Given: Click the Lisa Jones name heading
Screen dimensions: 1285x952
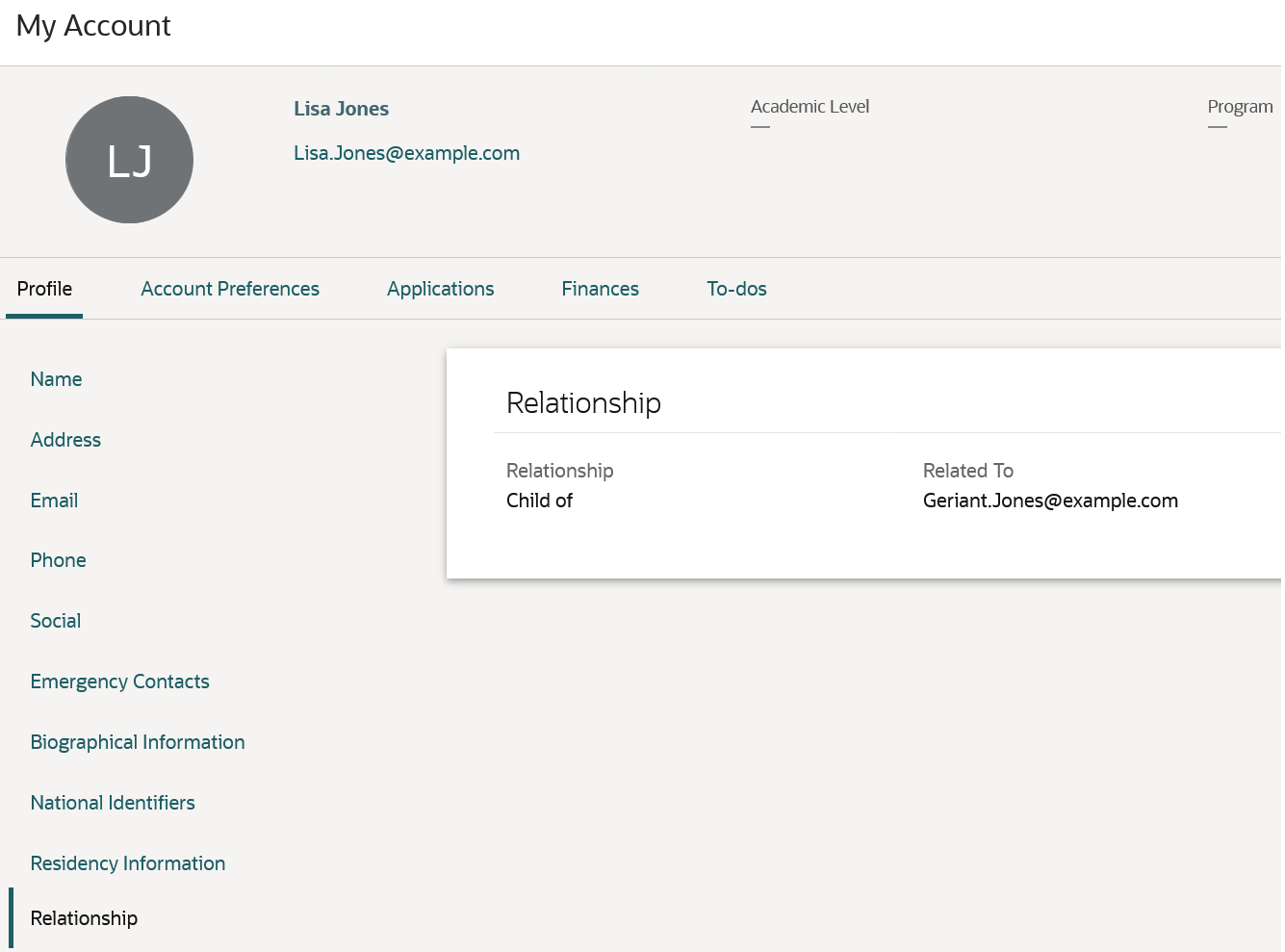Looking at the screenshot, I should (x=341, y=109).
